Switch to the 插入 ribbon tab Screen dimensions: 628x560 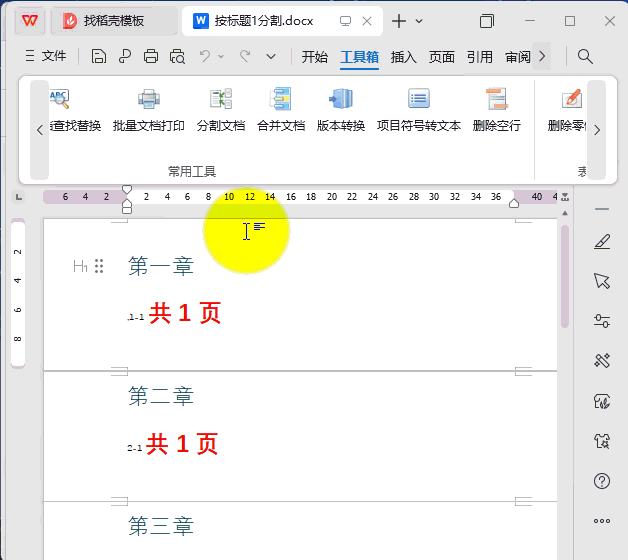pos(404,57)
